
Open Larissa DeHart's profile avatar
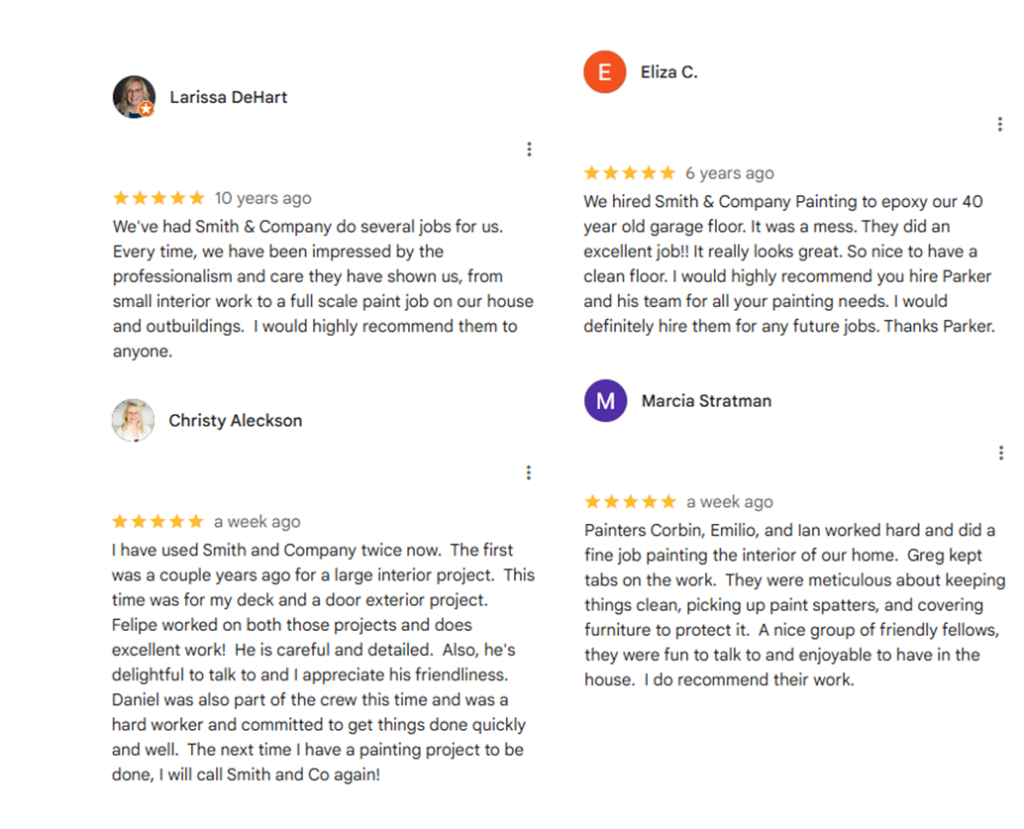tap(134, 97)
